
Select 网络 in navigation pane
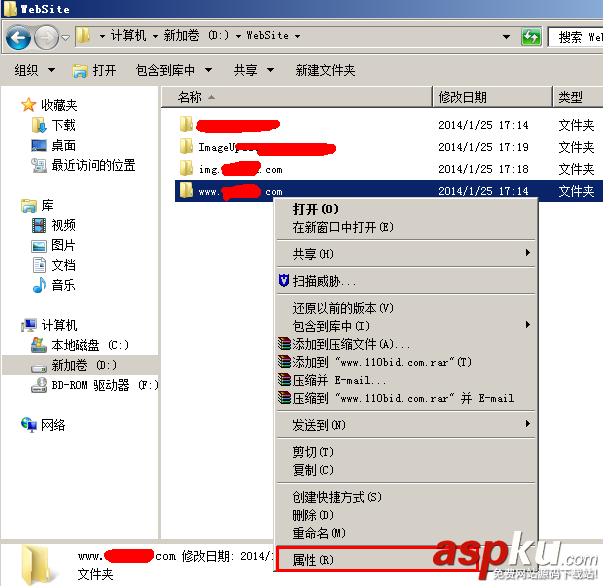click(43, 425)
